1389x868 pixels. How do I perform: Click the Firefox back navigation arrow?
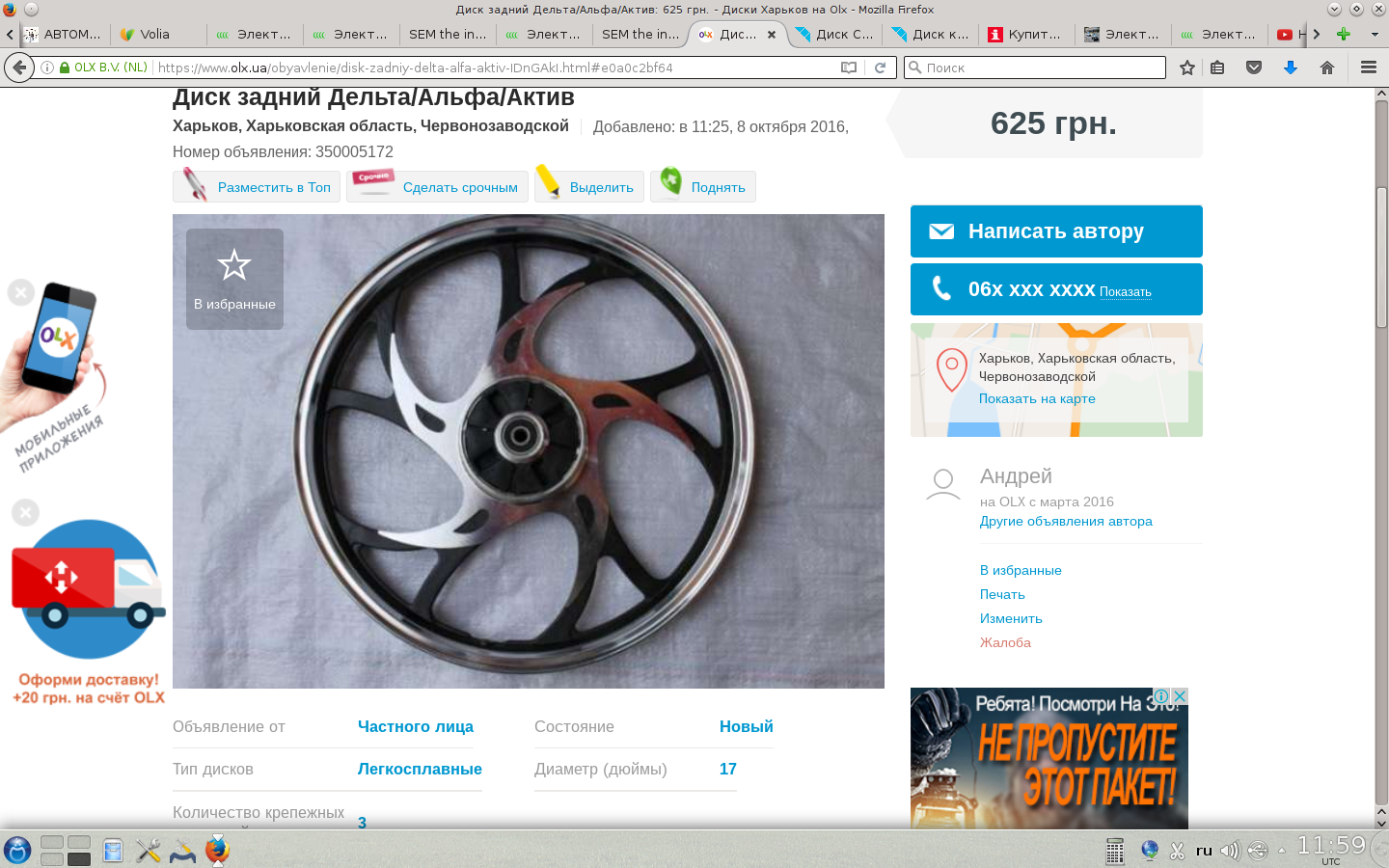pos(18,68)
